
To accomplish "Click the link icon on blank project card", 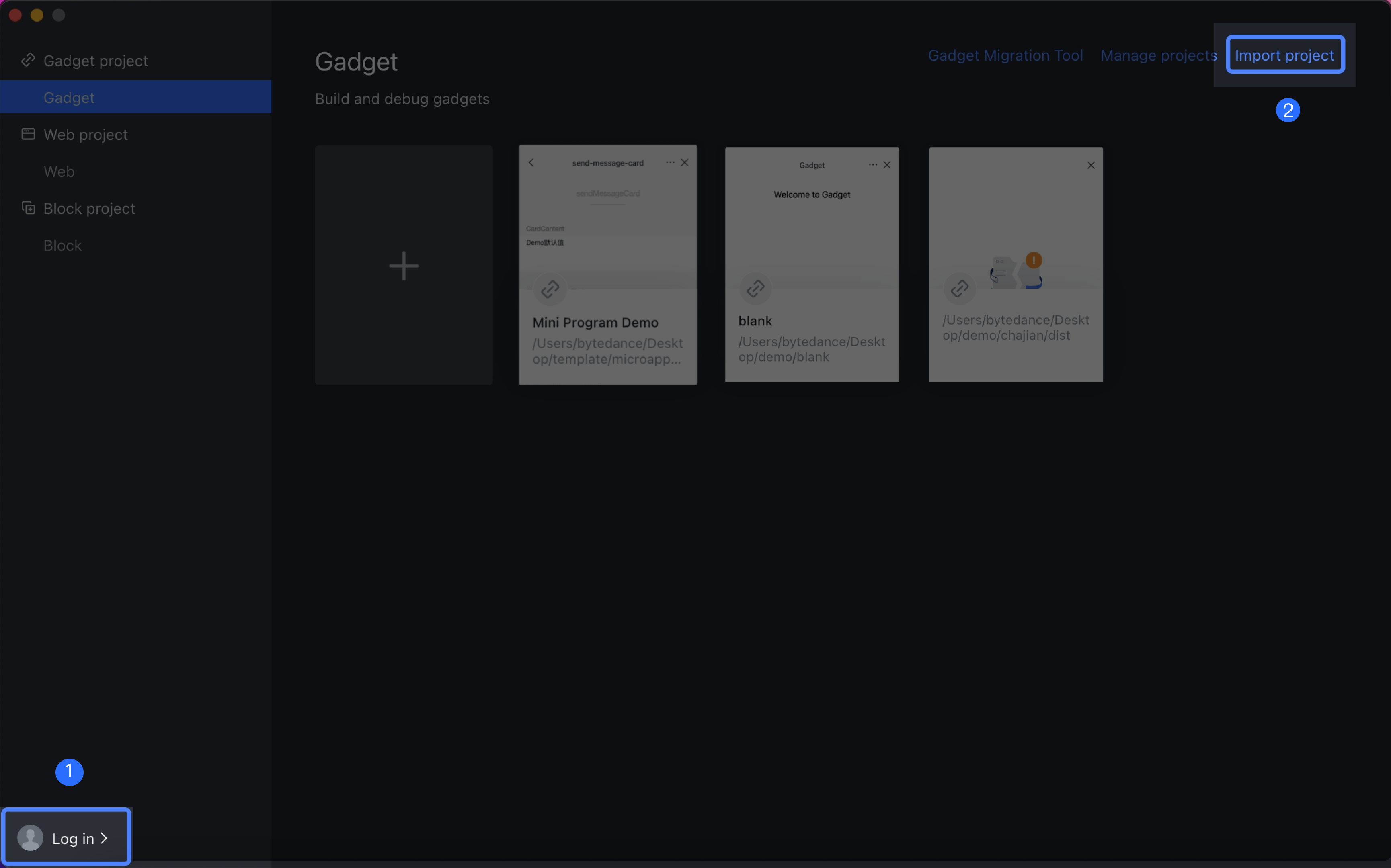I will [x=755, y=288].
